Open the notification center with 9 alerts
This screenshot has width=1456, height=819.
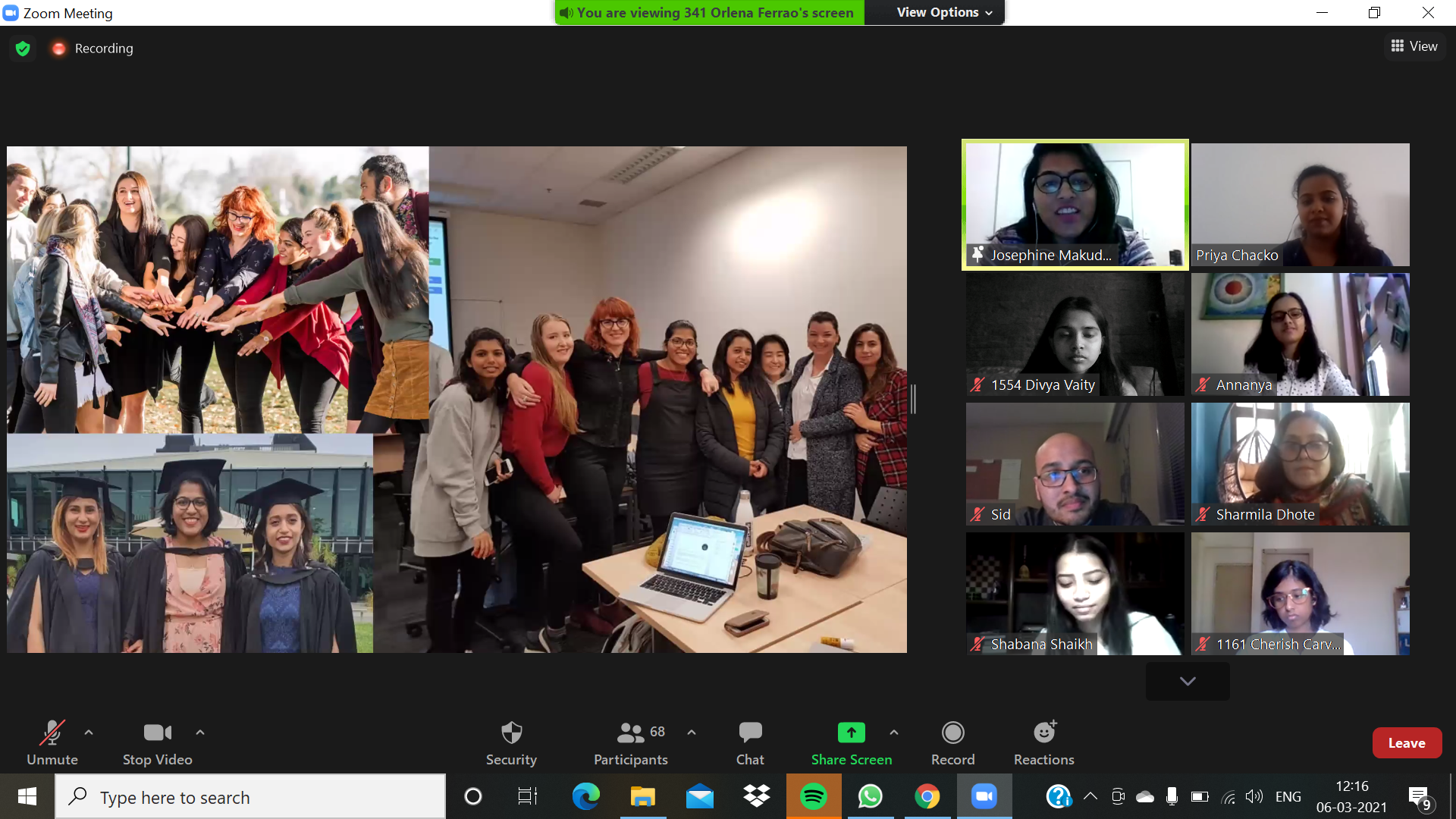tap(1420, 797)
